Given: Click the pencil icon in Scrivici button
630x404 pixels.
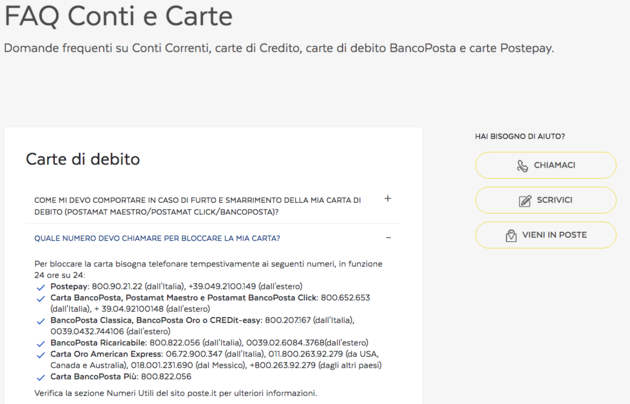Looking at the screenshot, I should point(525,200).
